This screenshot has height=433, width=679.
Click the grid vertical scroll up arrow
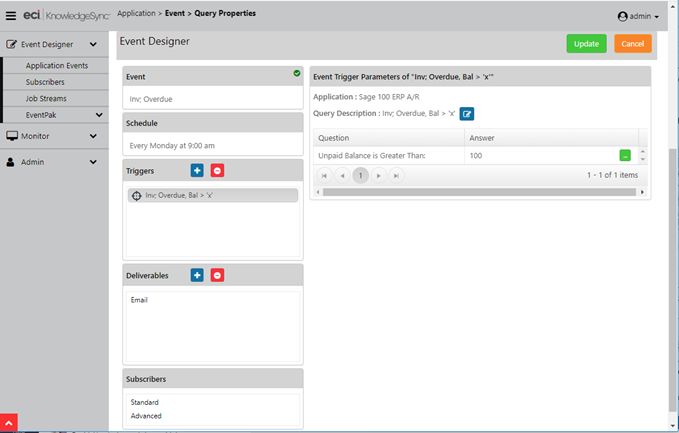643,152
